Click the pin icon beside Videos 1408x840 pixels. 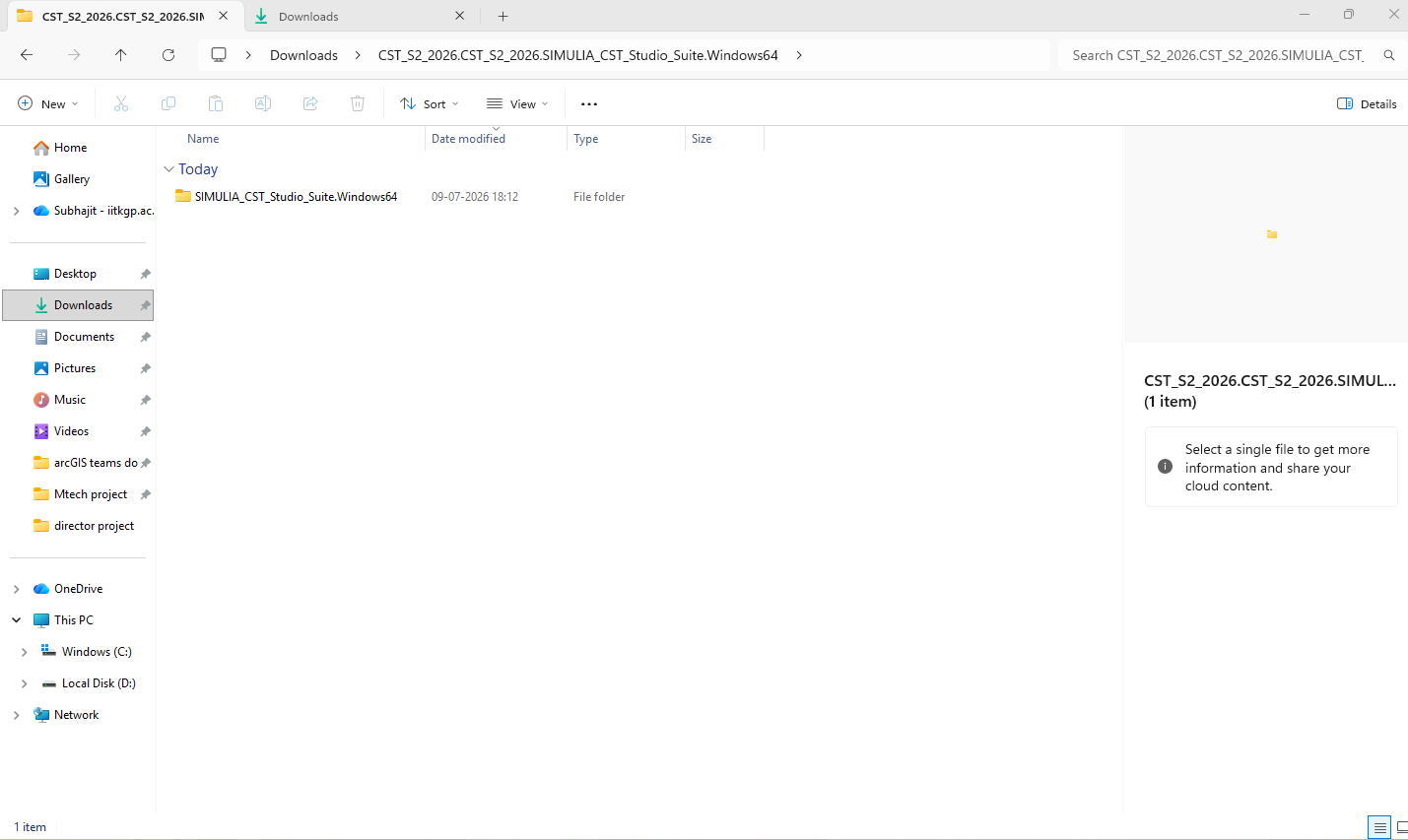click(x=145, y=431)
